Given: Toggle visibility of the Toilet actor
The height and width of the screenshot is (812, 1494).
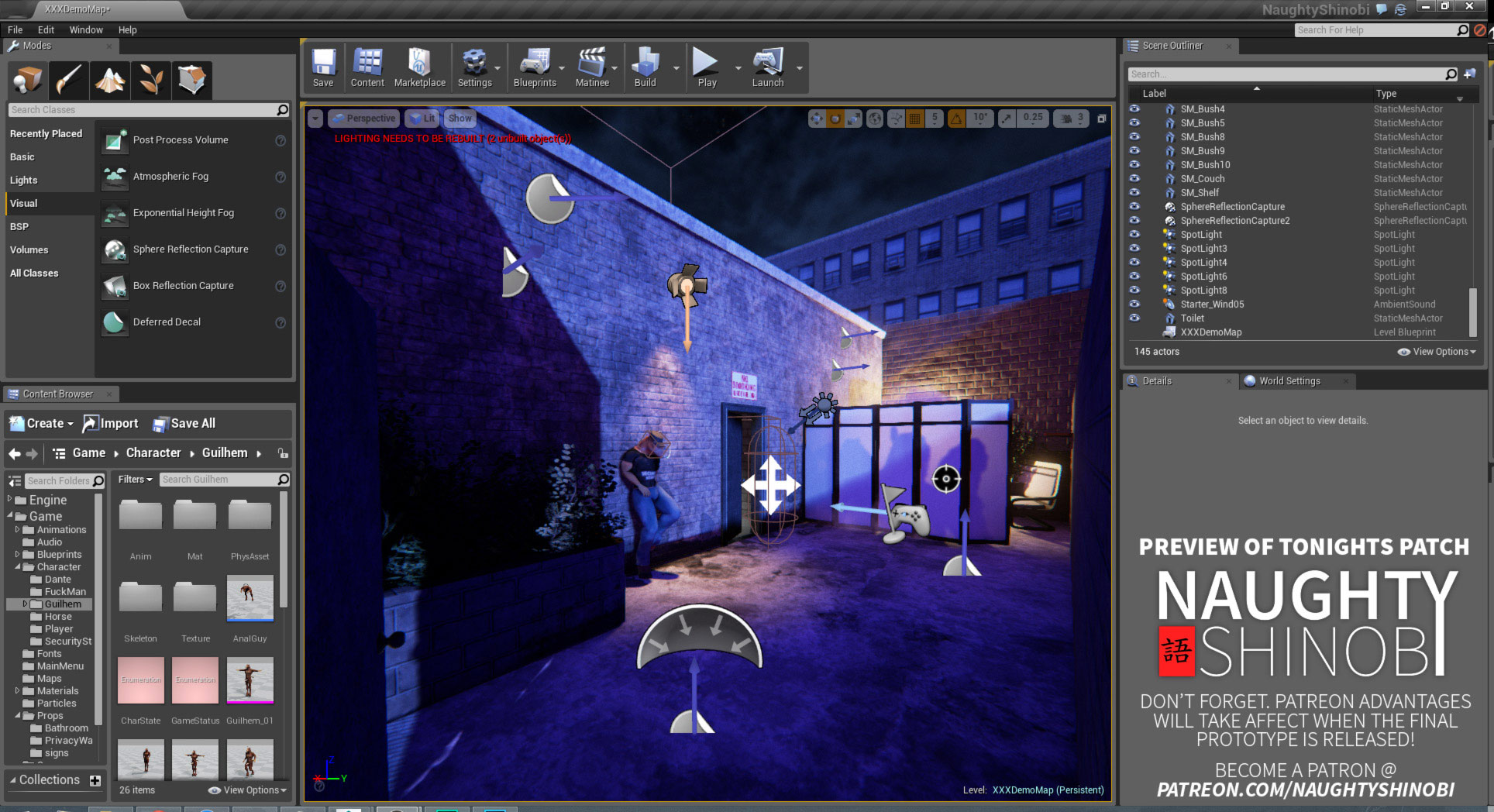Looking at the screenshot, I should (1134, 318).
